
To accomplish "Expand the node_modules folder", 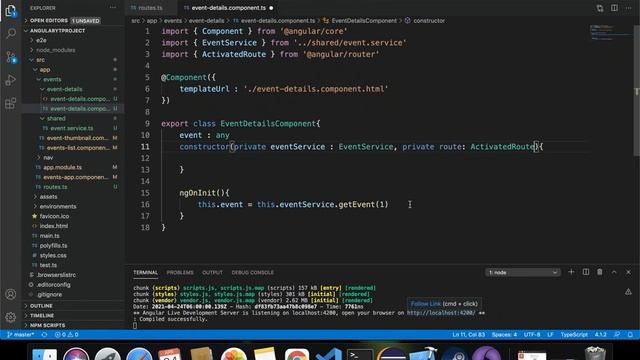I will pos(73,50).
